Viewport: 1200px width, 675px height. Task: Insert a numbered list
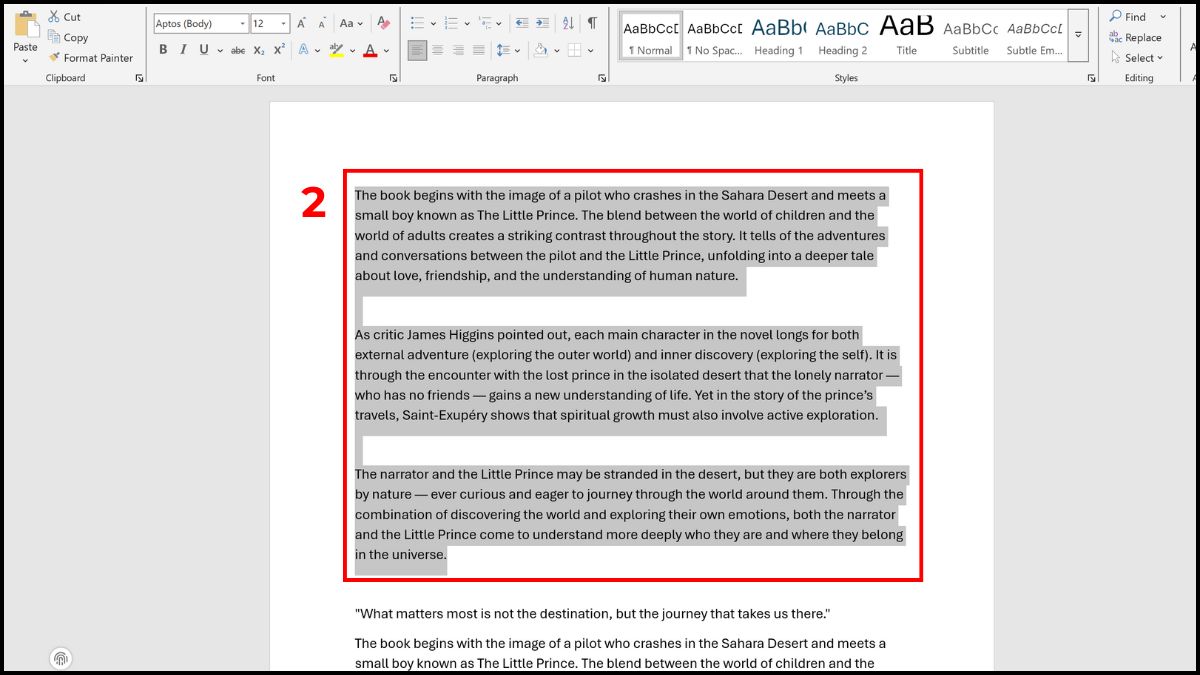click(x=450, y=23)
